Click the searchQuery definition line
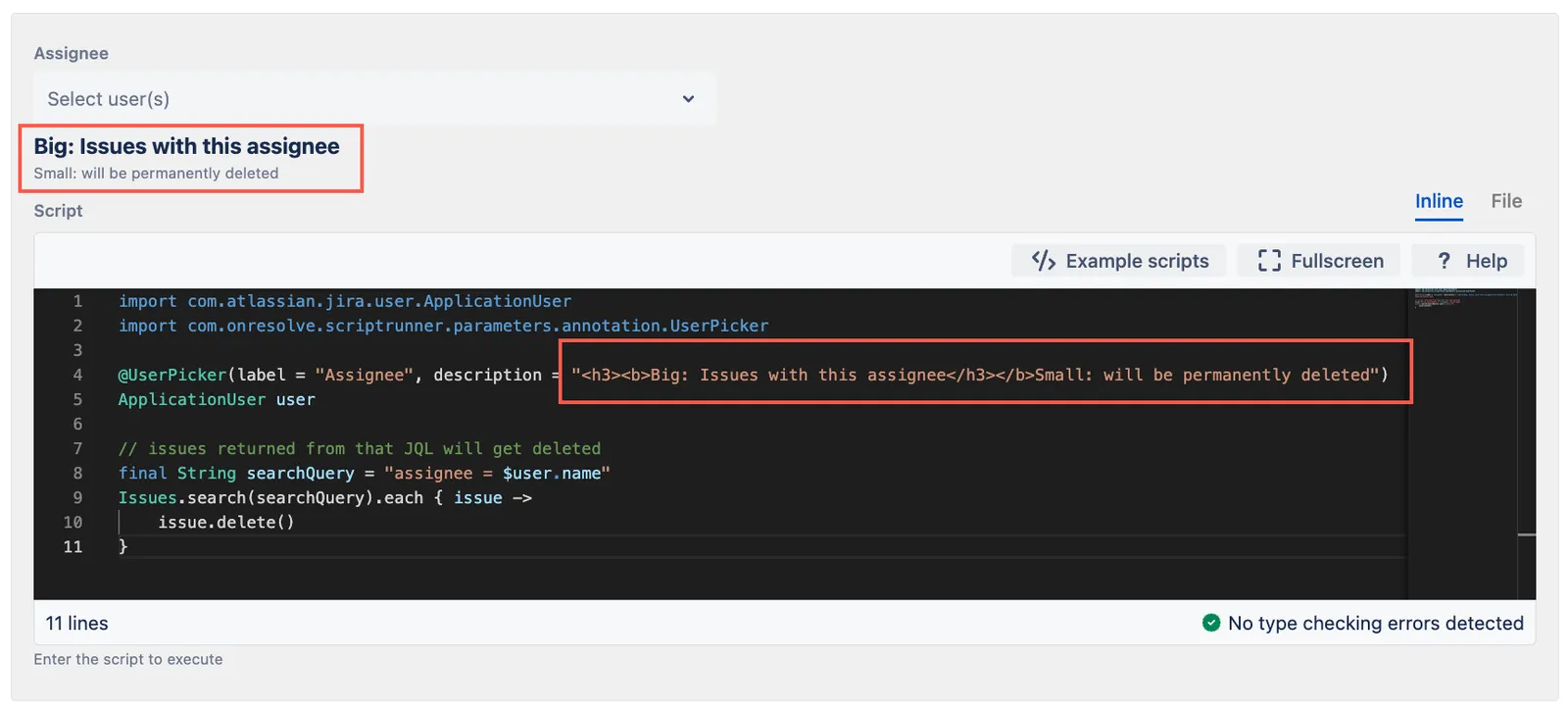Viewport: 1568px width, 710px height. pyautogui.click(x=365, y=473)
